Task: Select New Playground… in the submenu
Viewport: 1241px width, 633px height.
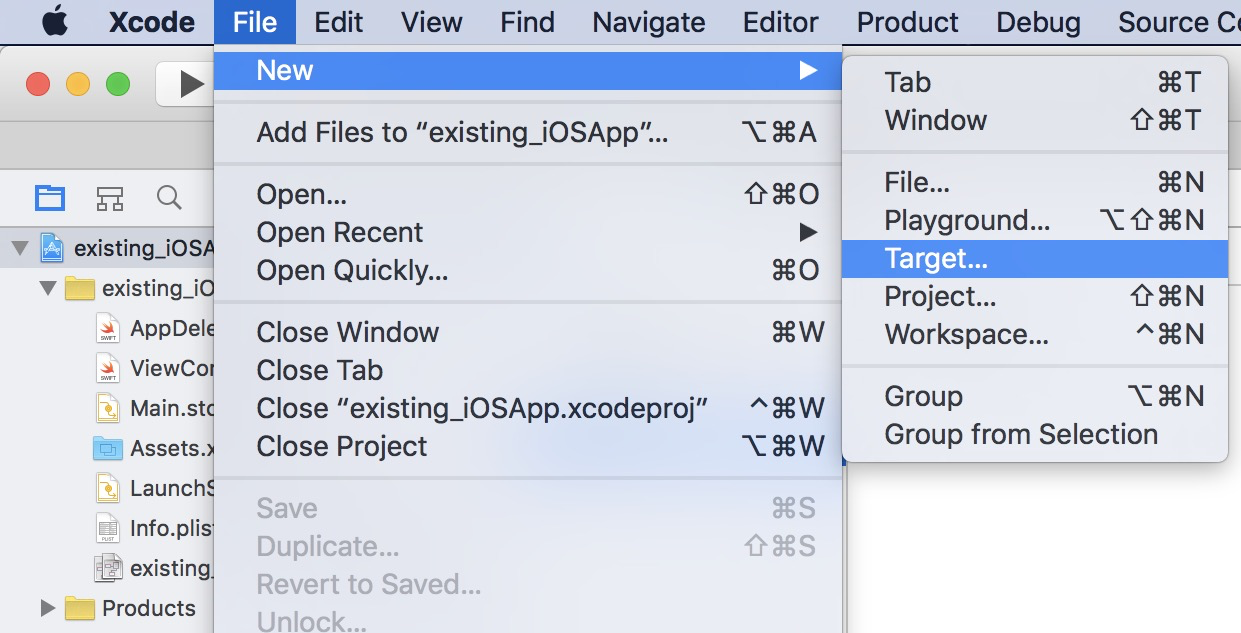Action: point(1035,220)
